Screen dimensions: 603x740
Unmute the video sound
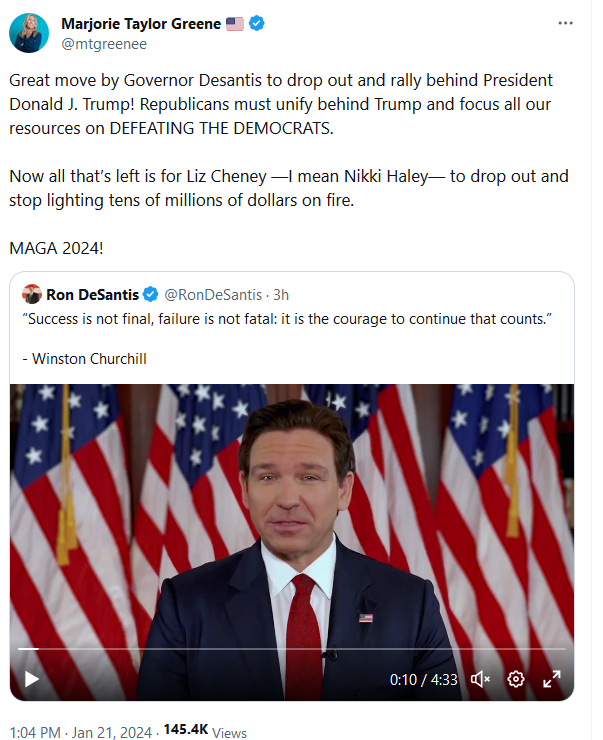click(480, 679)
